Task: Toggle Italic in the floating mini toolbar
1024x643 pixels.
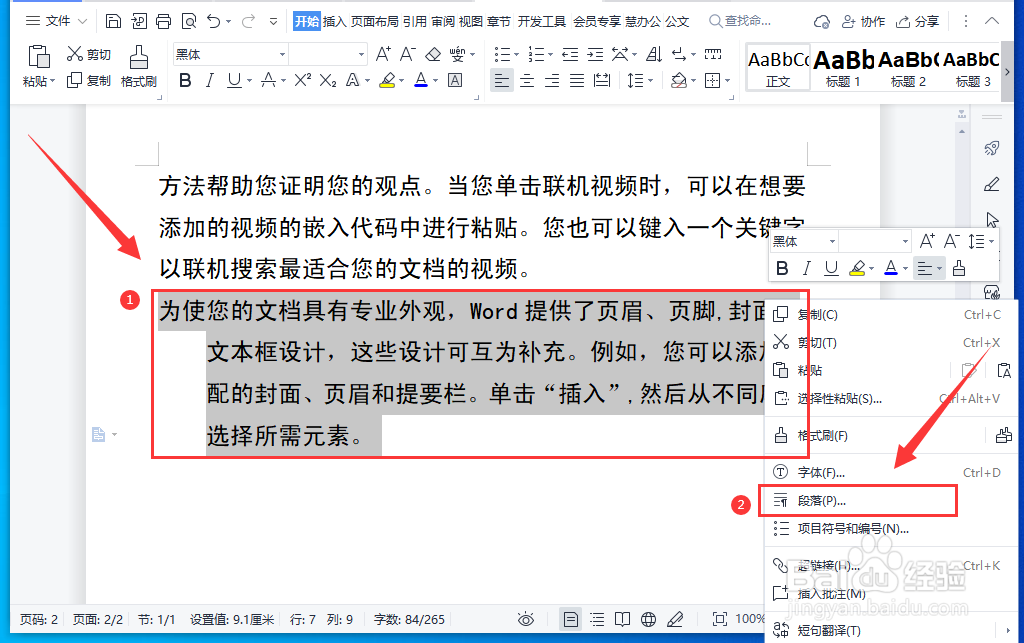Action: pos(807,268)
